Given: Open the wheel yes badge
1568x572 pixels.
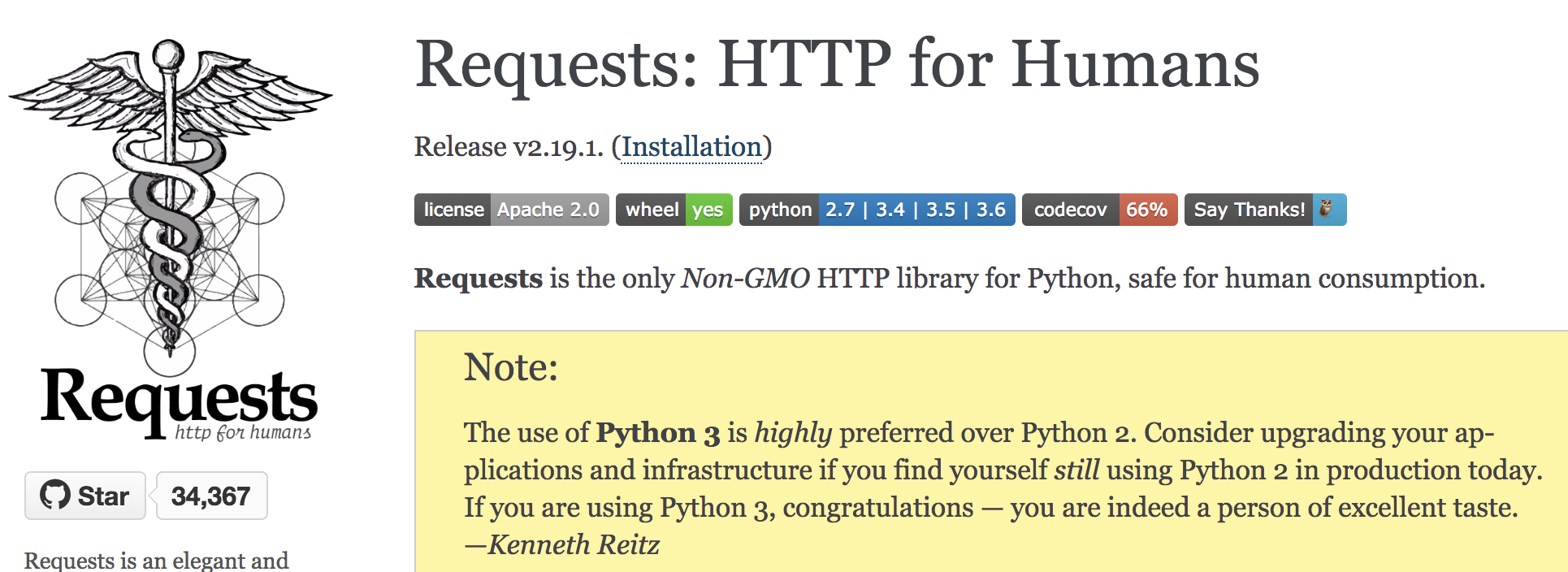Looking at the screenshot, I should click(x=674, y=210).
